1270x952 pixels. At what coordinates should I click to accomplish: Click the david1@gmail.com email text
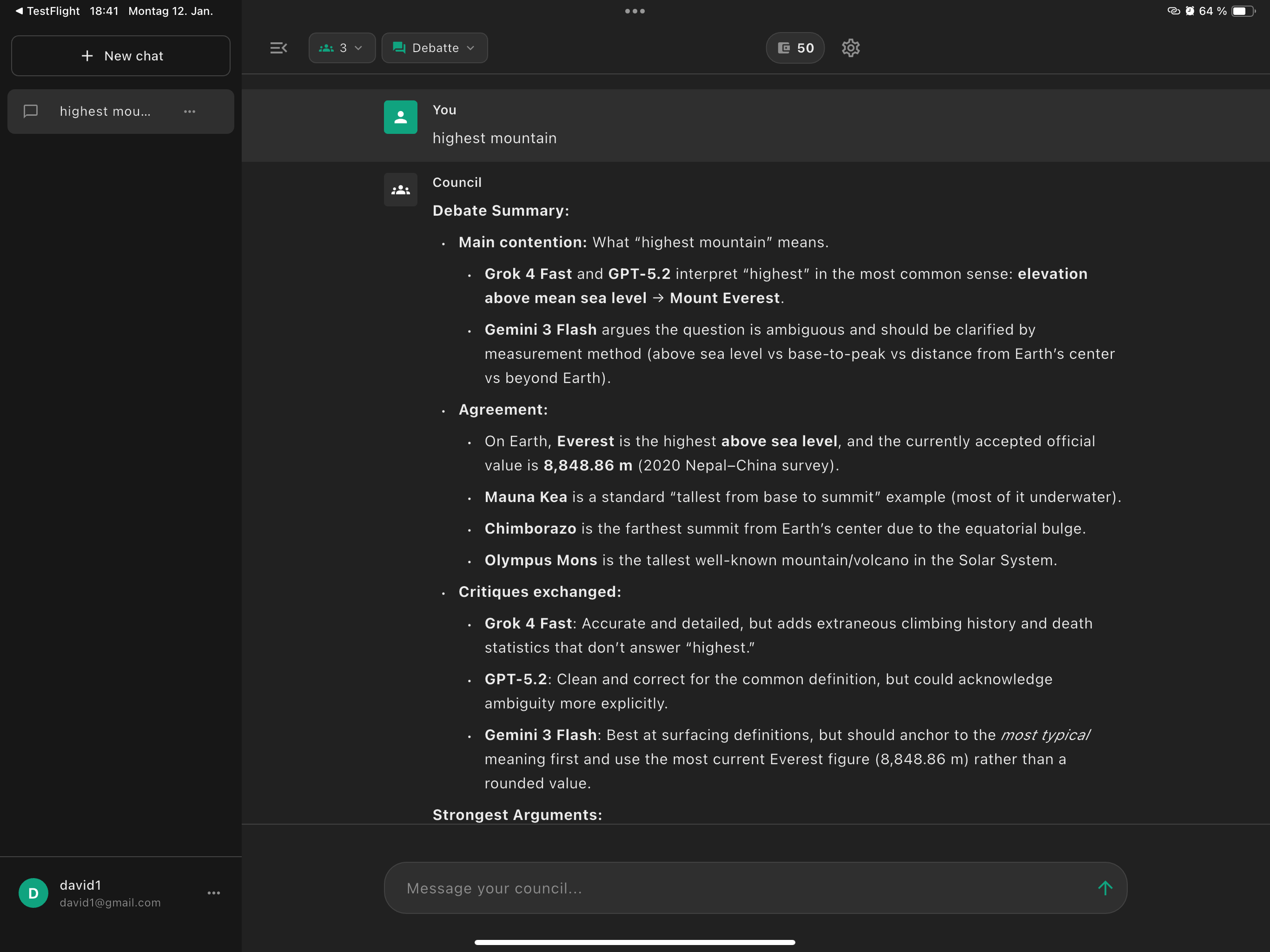[110, 902]
